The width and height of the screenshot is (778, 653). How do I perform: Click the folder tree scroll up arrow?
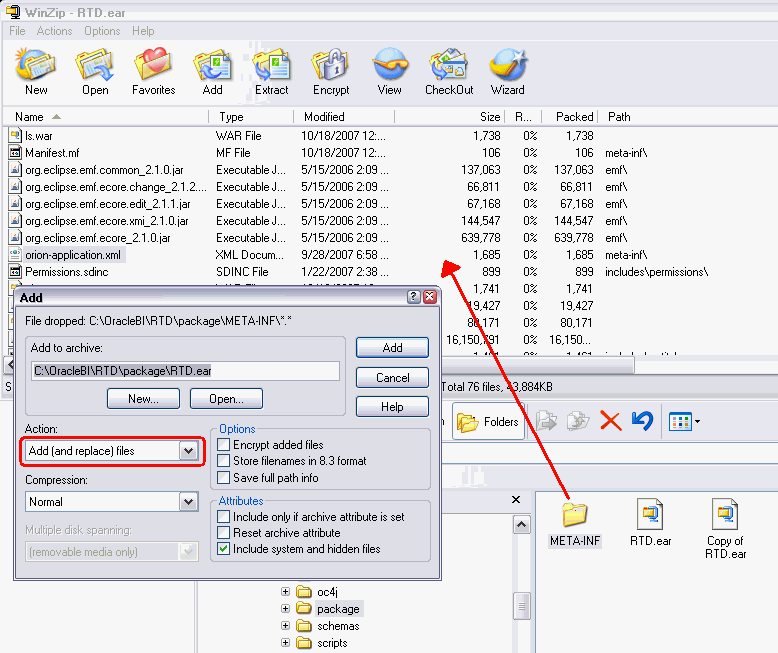pos(521,524)
